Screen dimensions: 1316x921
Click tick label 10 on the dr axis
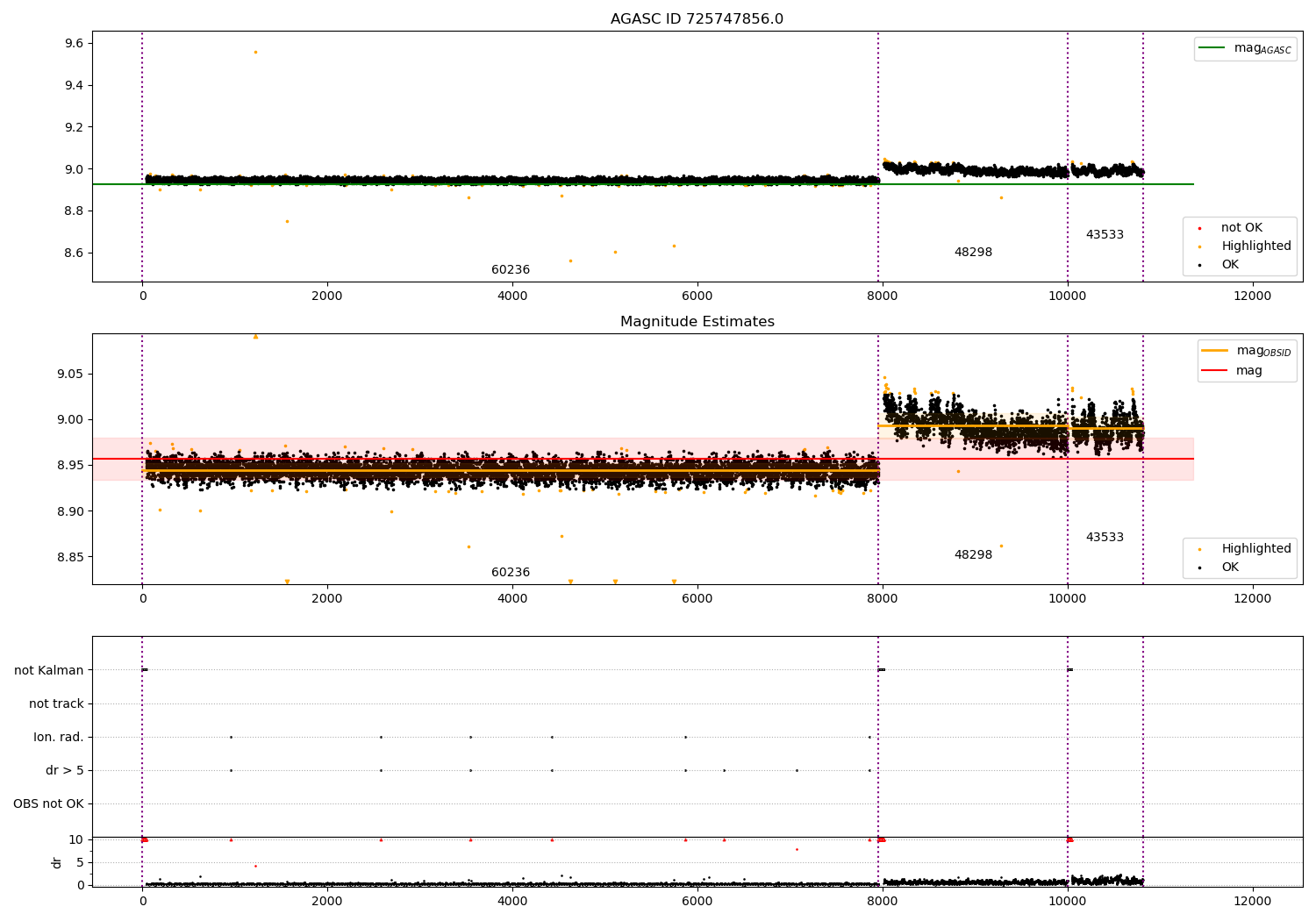75,840
